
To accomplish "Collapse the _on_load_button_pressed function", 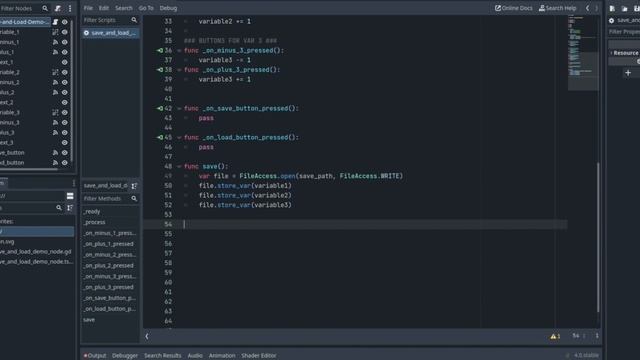I will 179,138.
